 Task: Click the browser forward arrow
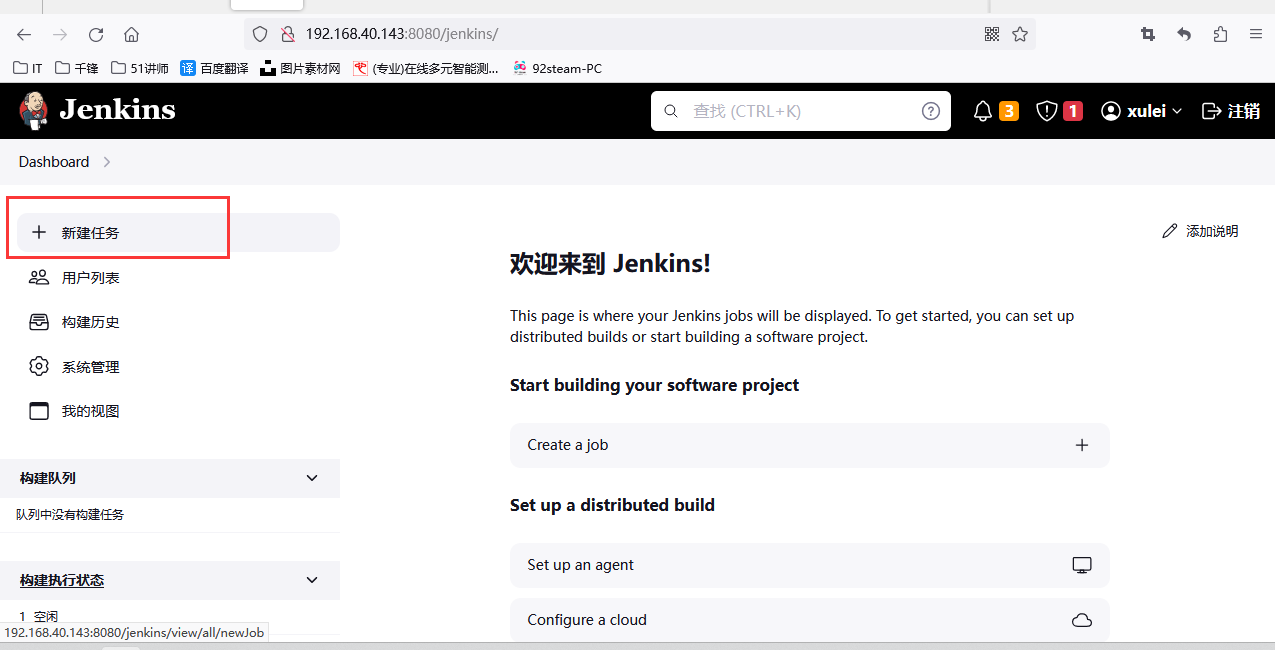[60, 34]
